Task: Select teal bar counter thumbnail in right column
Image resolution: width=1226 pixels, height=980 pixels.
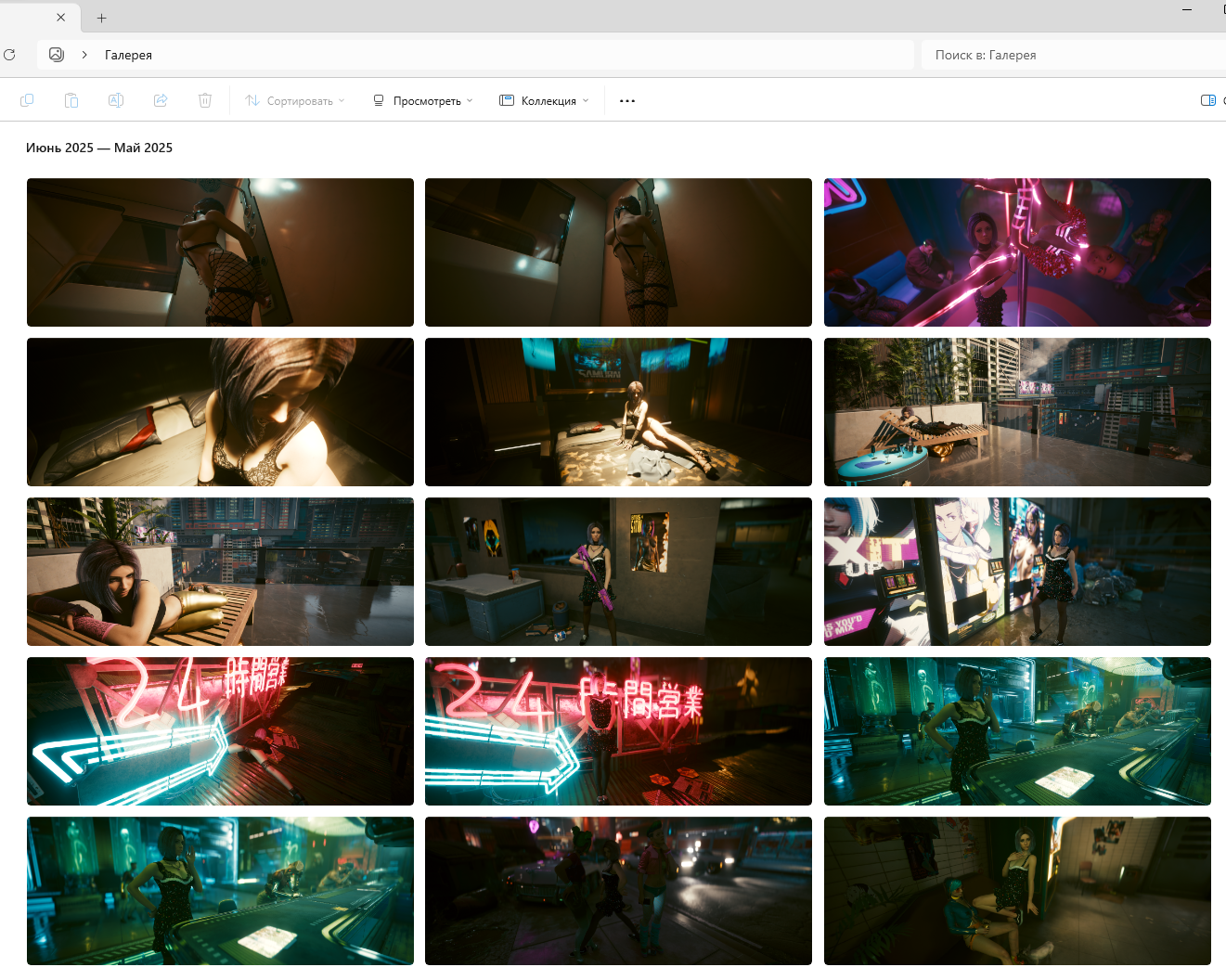Action: [x=1017, y=731]
